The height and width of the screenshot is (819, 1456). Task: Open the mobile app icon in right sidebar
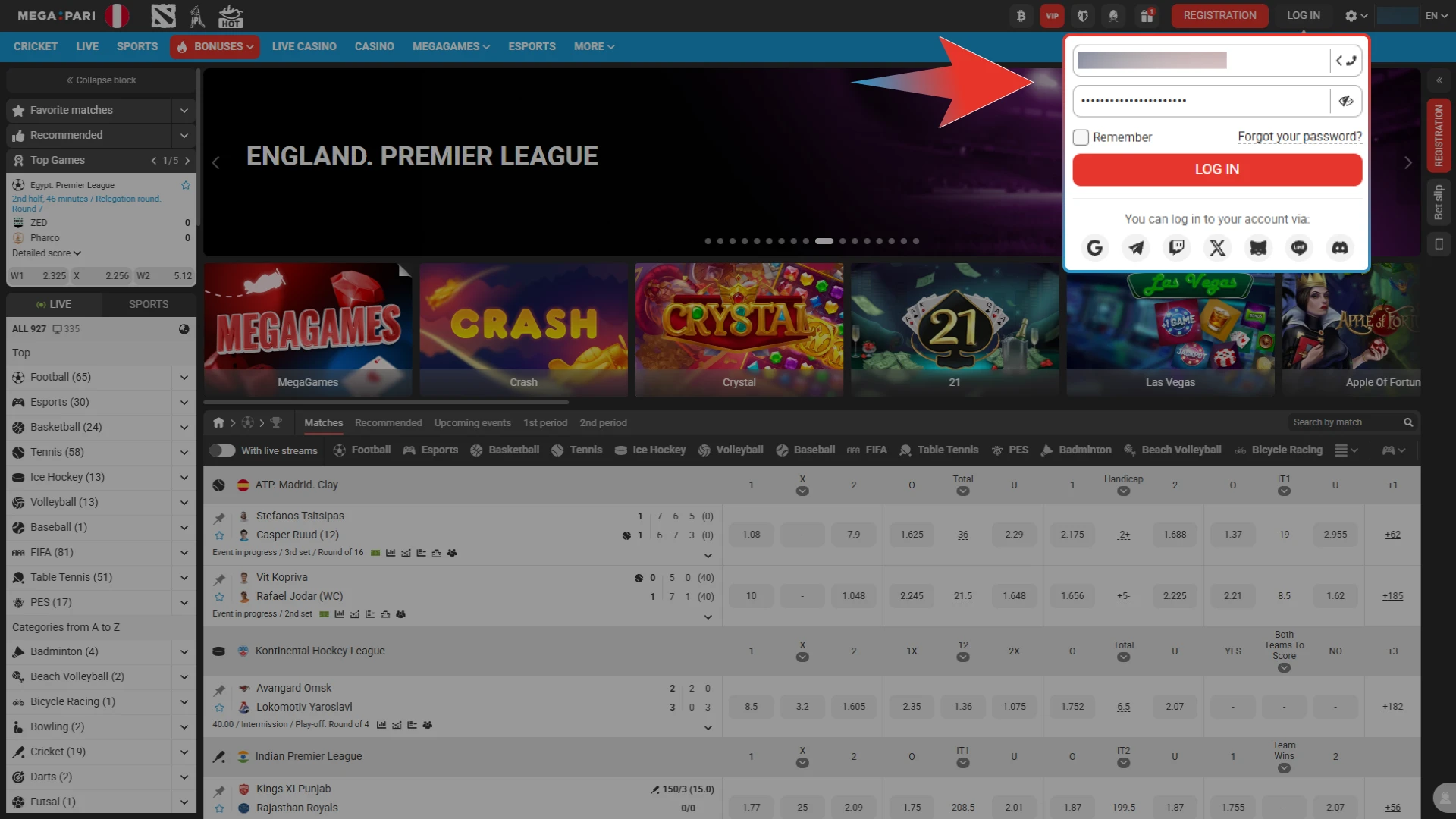[1439, 244]
